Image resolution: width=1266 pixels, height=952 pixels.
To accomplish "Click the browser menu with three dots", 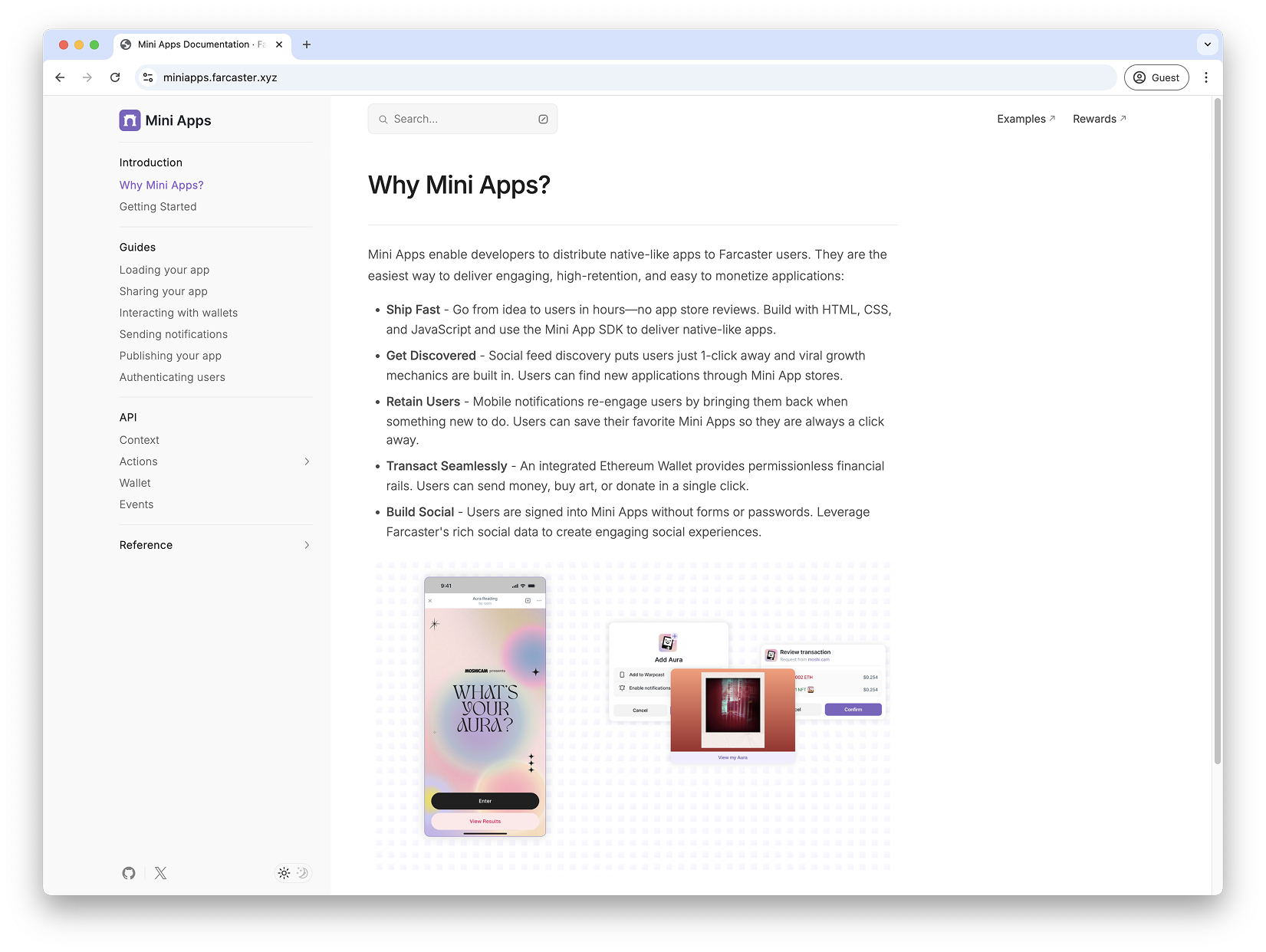I will [1206, 77].
